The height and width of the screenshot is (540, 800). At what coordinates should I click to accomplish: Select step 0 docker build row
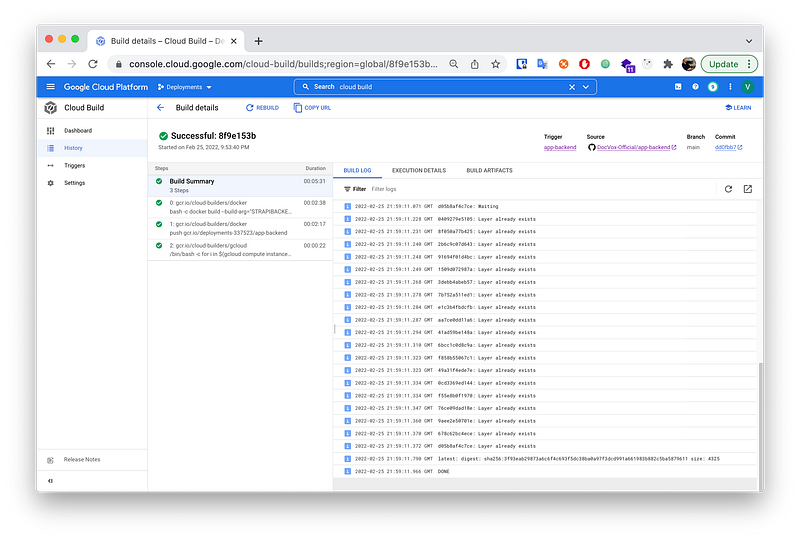click(240, 207)
